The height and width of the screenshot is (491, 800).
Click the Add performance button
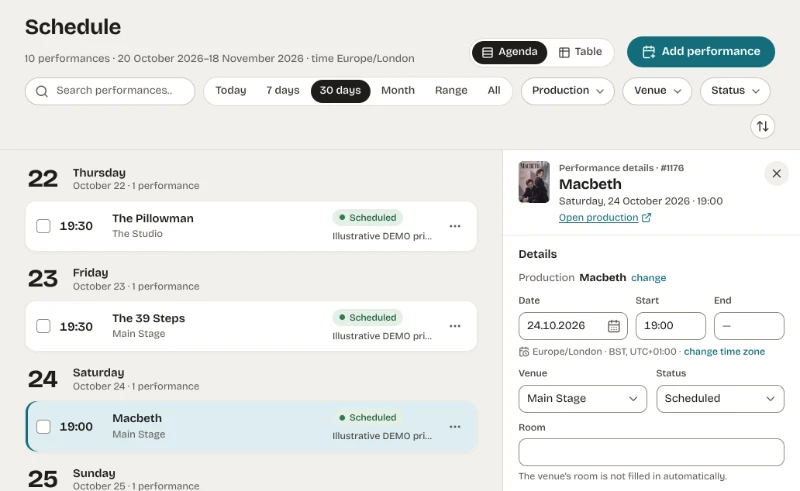(701, 52)
